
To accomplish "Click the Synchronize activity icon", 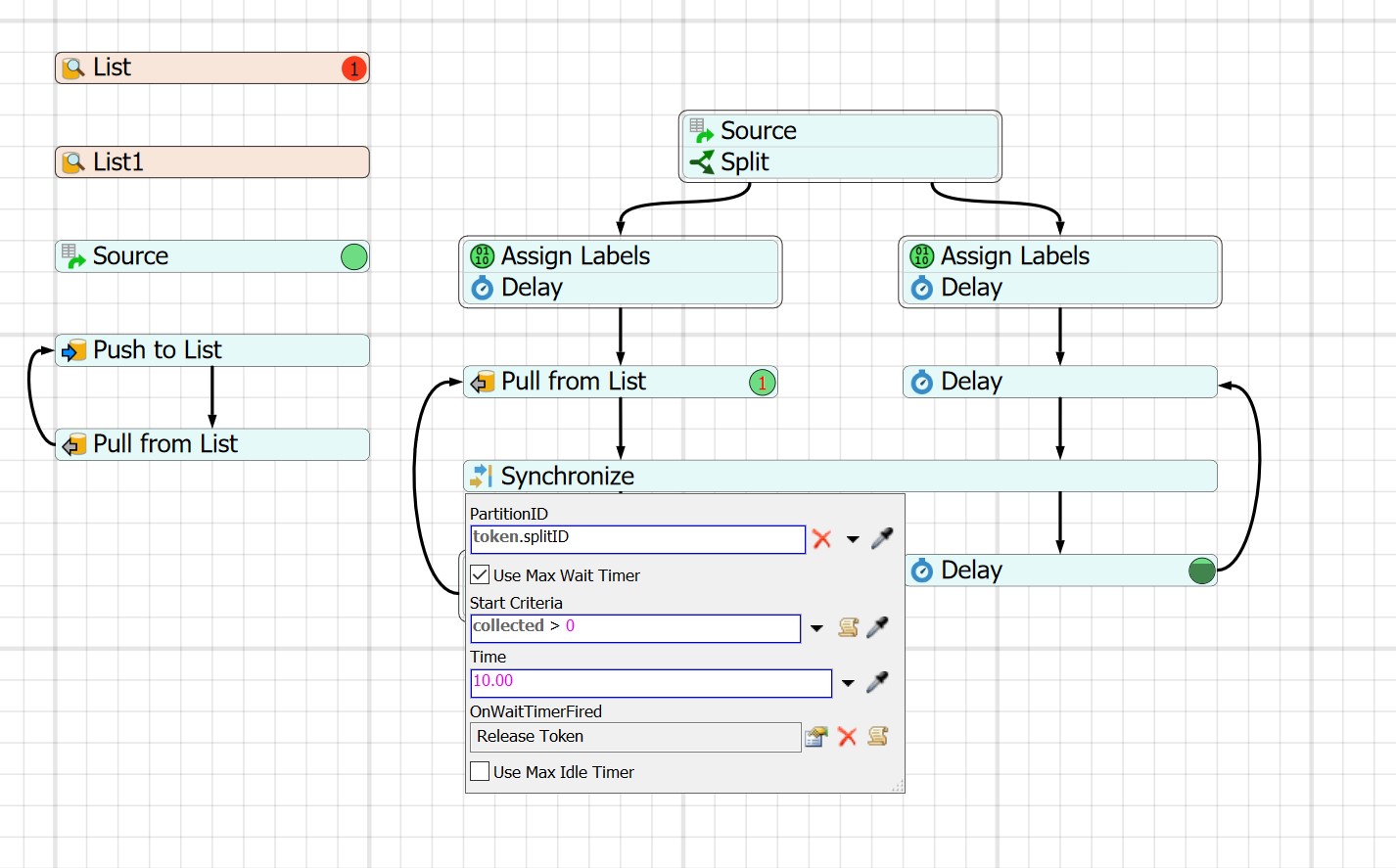I will 481,477.
